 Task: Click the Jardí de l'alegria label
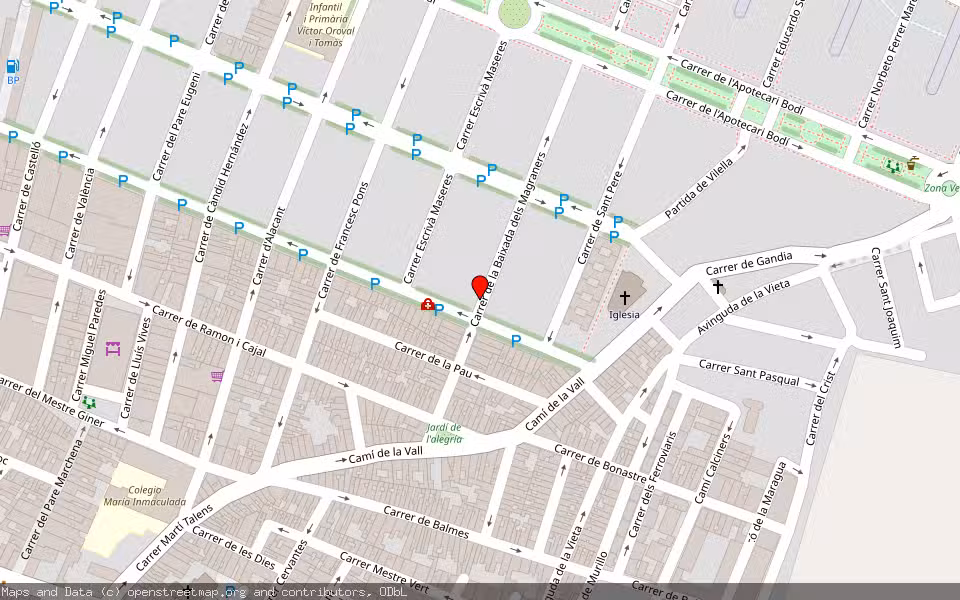click(x=443, y=434)
